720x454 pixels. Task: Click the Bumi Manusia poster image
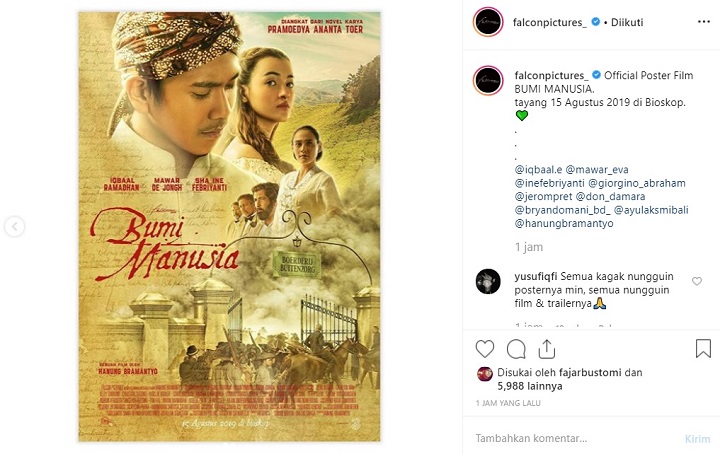[x=229, y=227]
